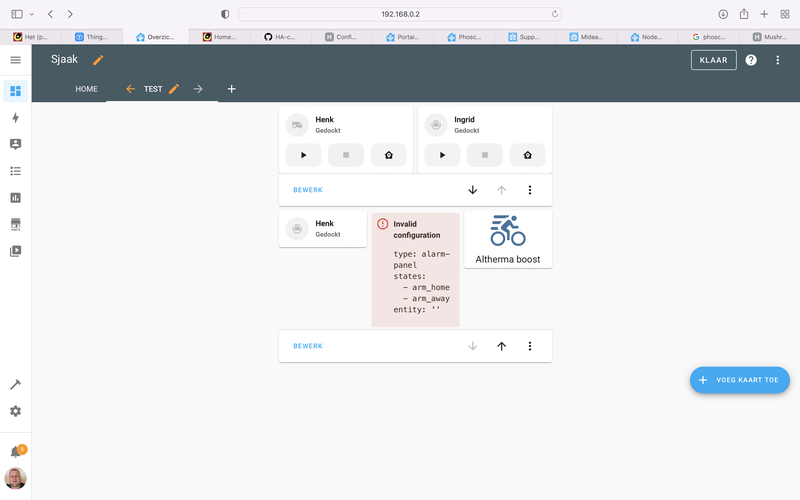Move TEST view right arrow
The image size is (800, 500).
coord(198,89)
